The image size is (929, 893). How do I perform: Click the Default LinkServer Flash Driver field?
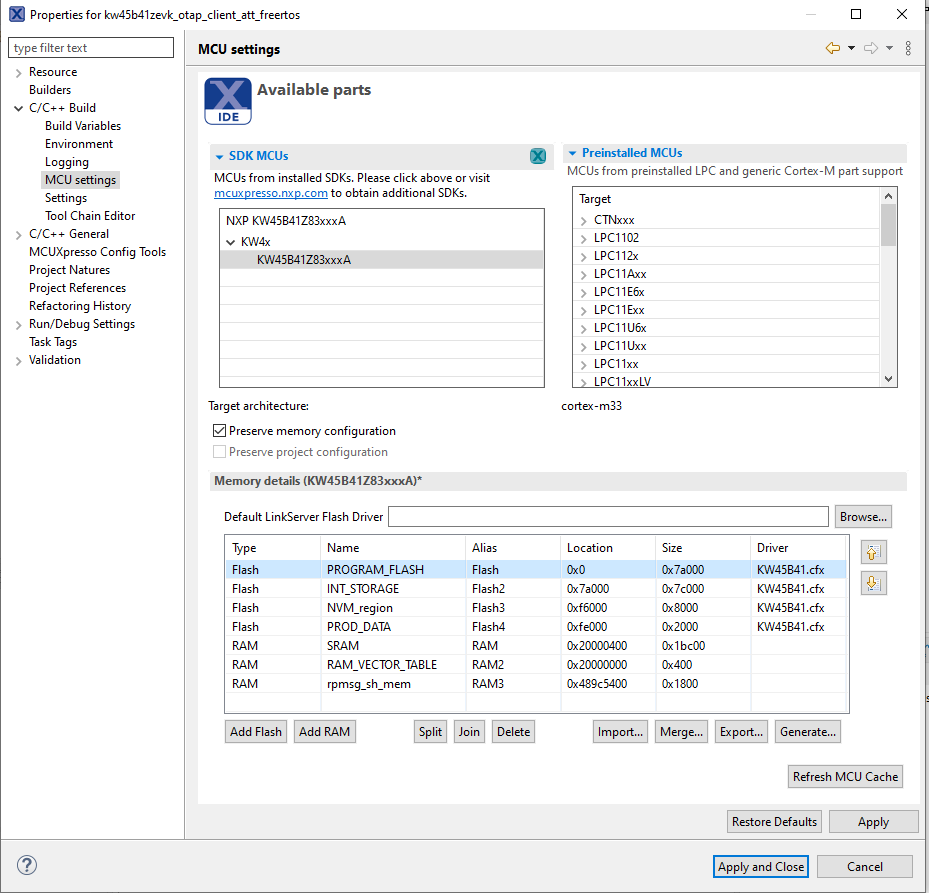[608, 517]
